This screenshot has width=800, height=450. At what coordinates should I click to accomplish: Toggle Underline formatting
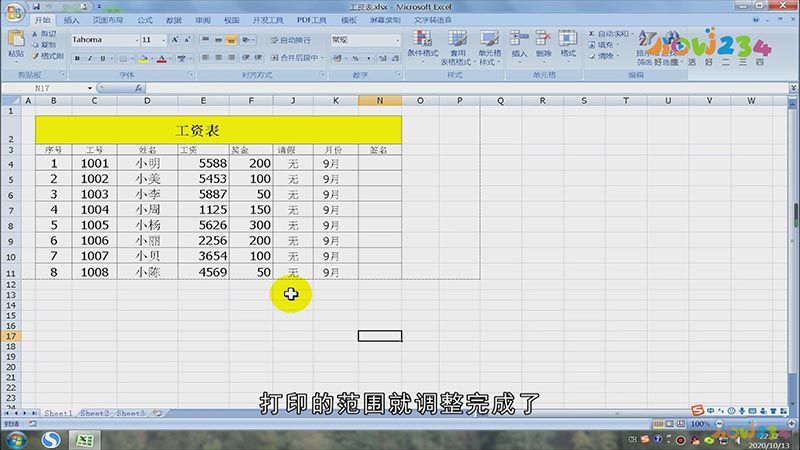[x=103, y=59]
